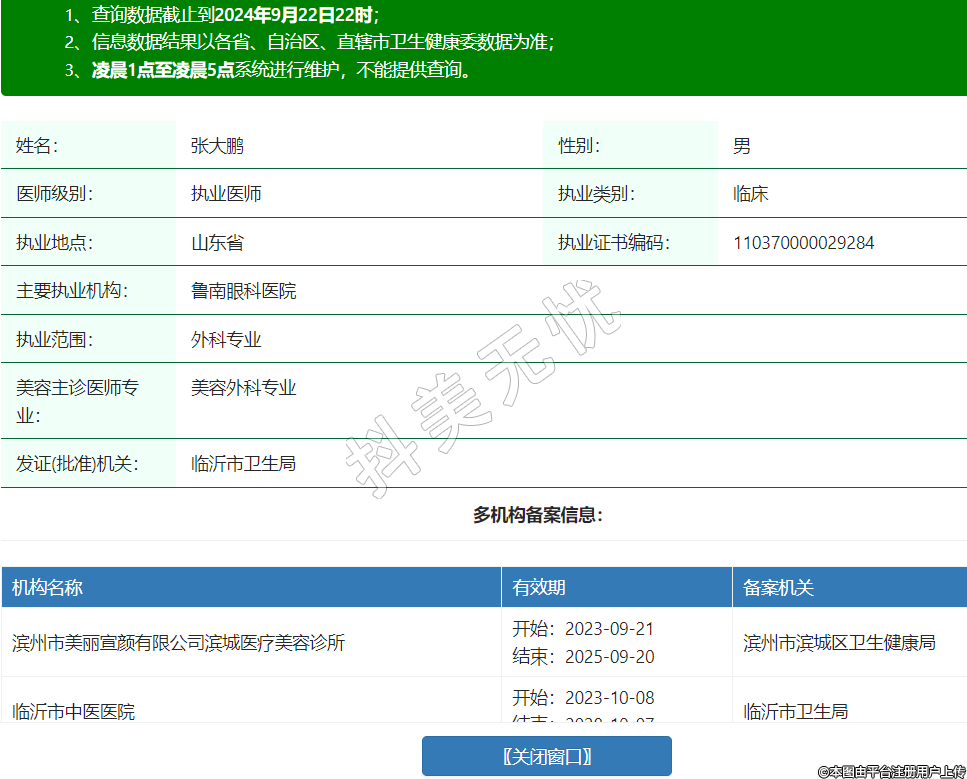967x779 pixels.
Task: Click the 鲁南眼科医院 institution value
Action: (243, 291)
